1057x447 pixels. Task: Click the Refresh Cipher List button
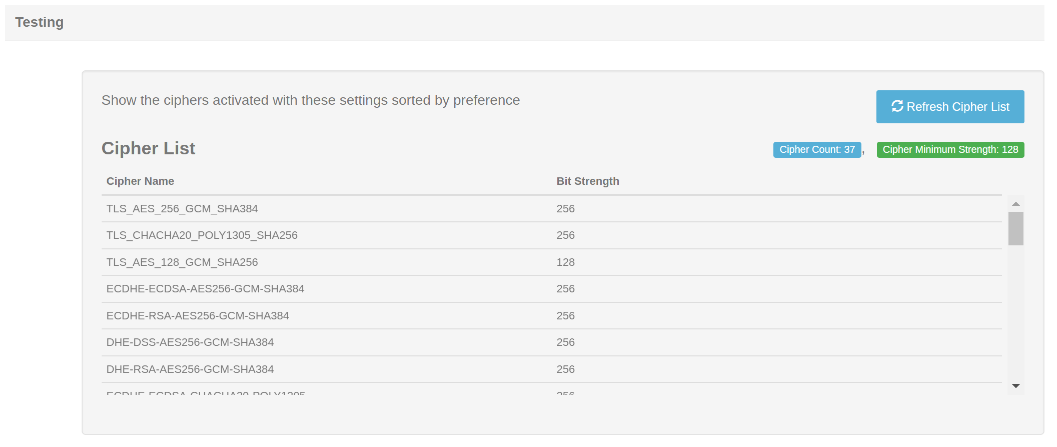(950, 107)
